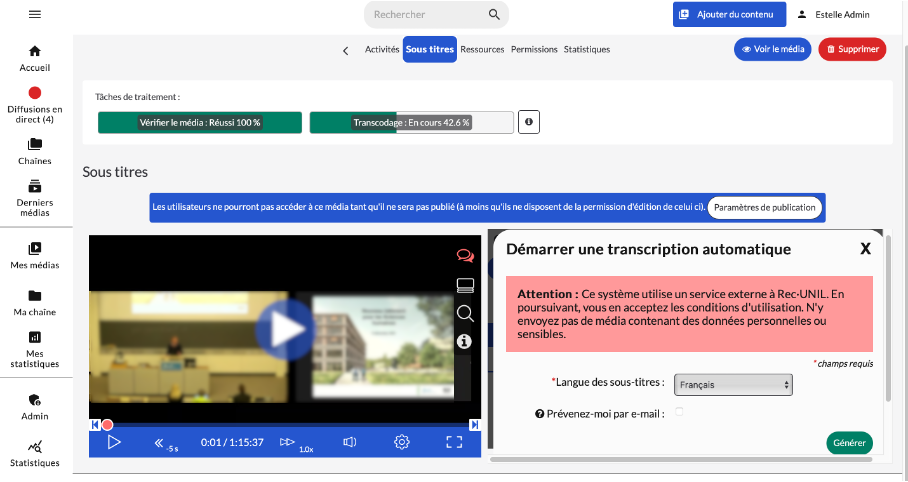The image size is (908, 482).
Task: Click the video timeline progress handle
Action: (107, 425)
